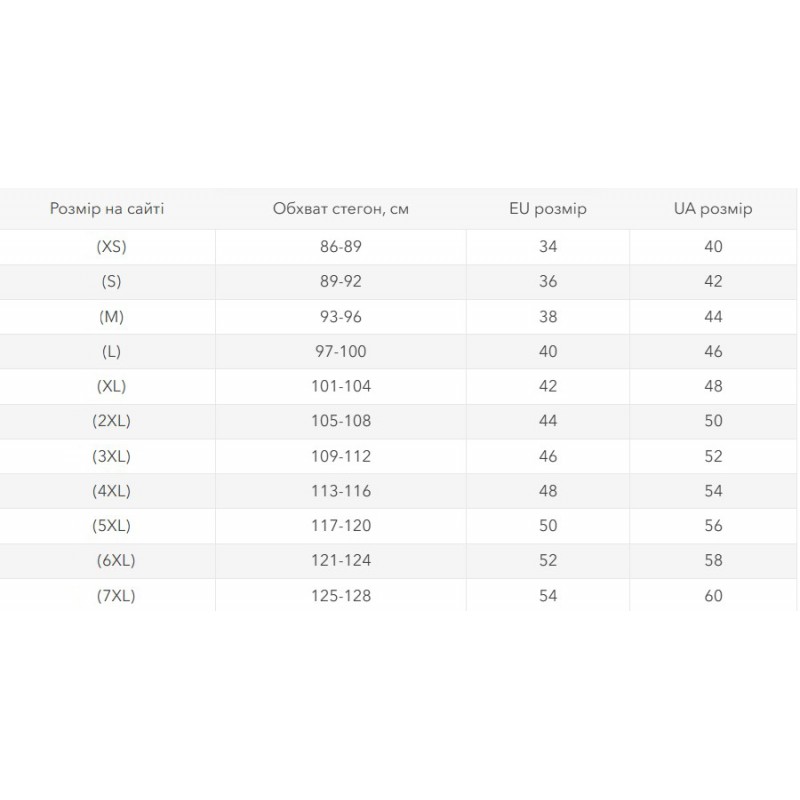Select the (L) size cell
Screen dimensions: 800x800
pos(111,352)
